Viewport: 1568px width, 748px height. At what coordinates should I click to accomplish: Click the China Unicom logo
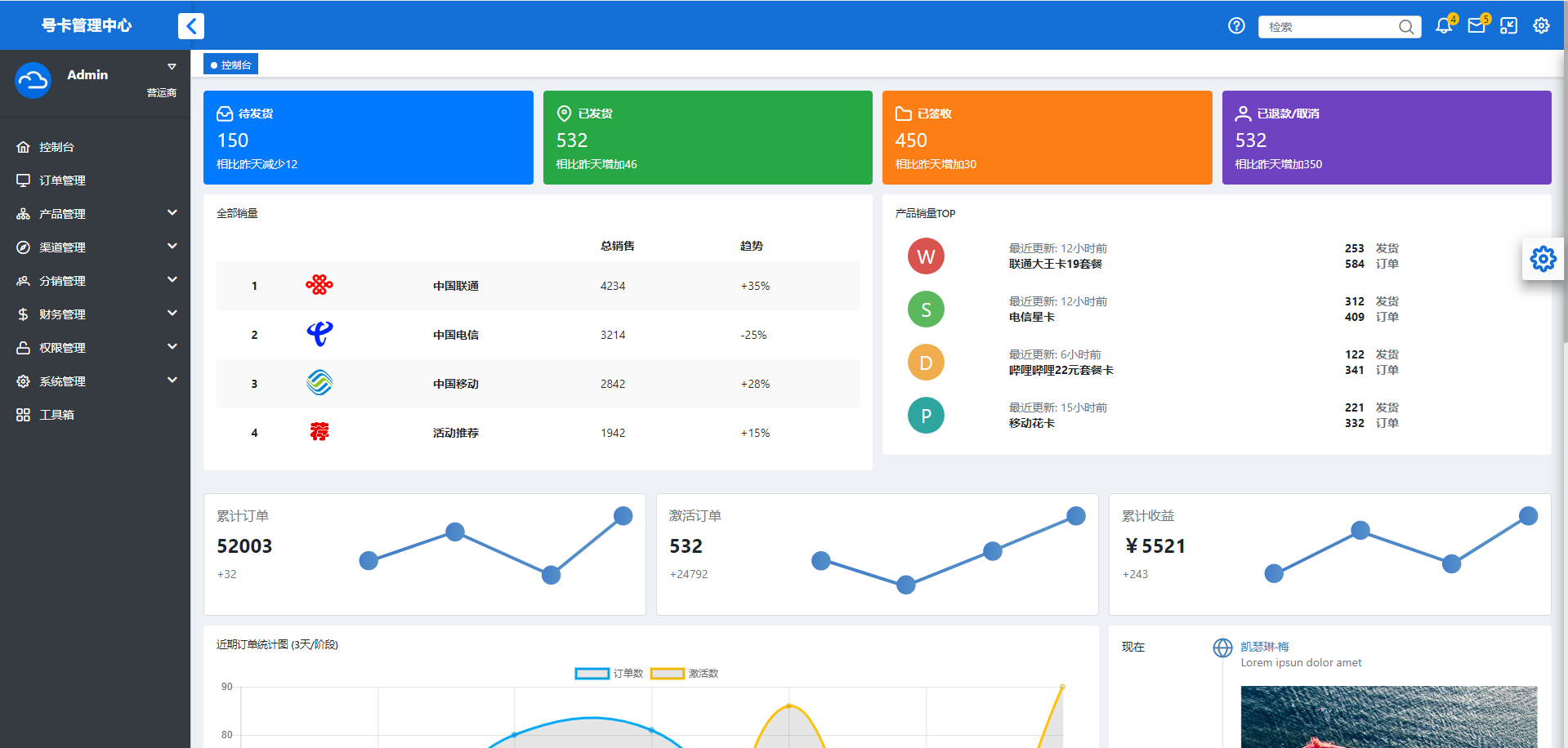coord(319,285)
